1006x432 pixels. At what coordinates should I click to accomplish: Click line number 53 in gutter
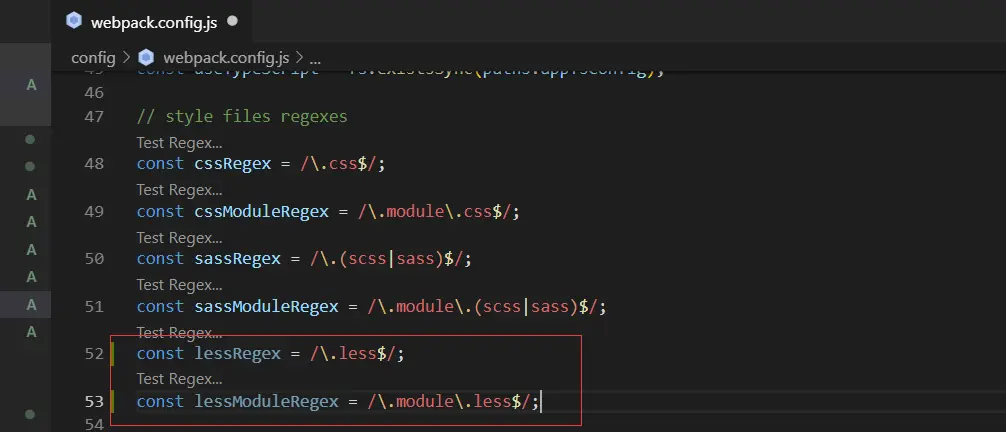(x=94, y=402)
